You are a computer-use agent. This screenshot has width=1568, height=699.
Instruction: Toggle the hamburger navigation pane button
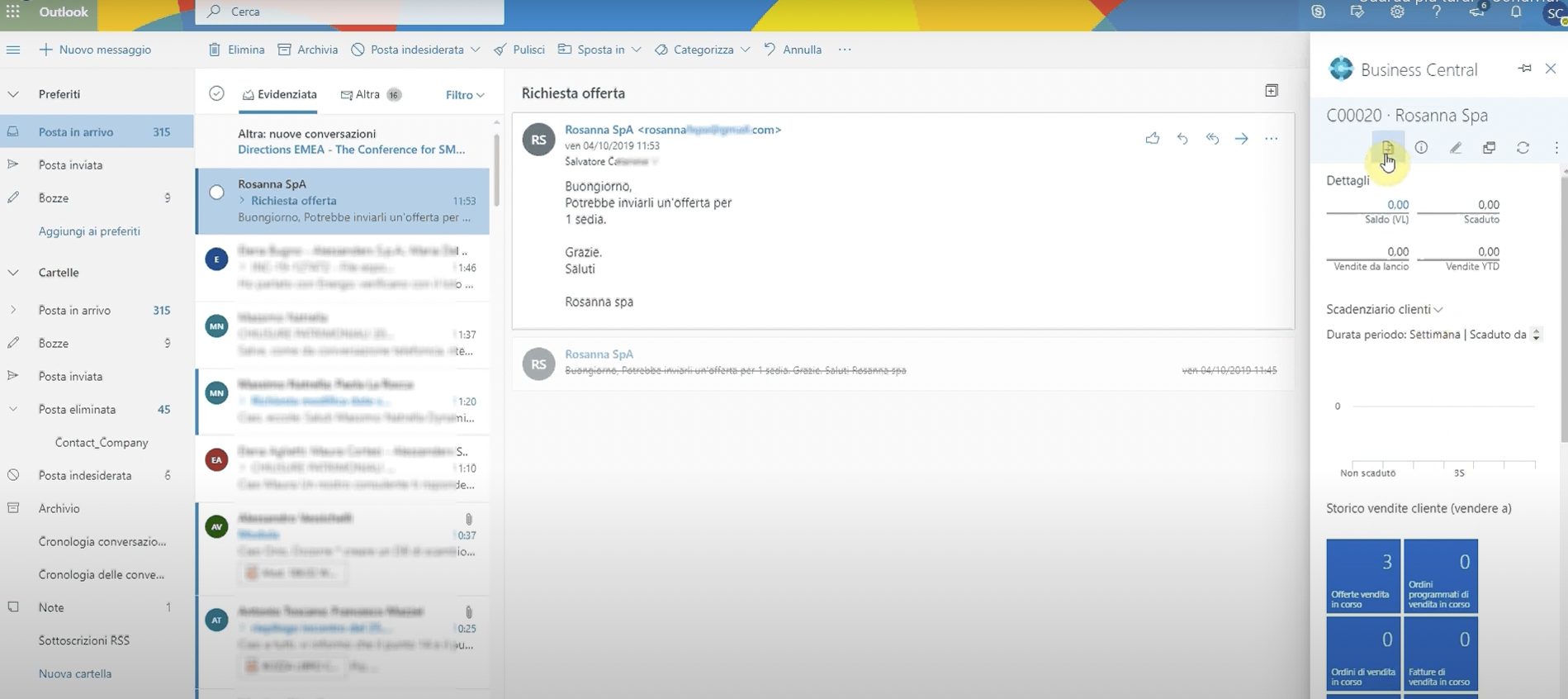[x=13, y=50]
